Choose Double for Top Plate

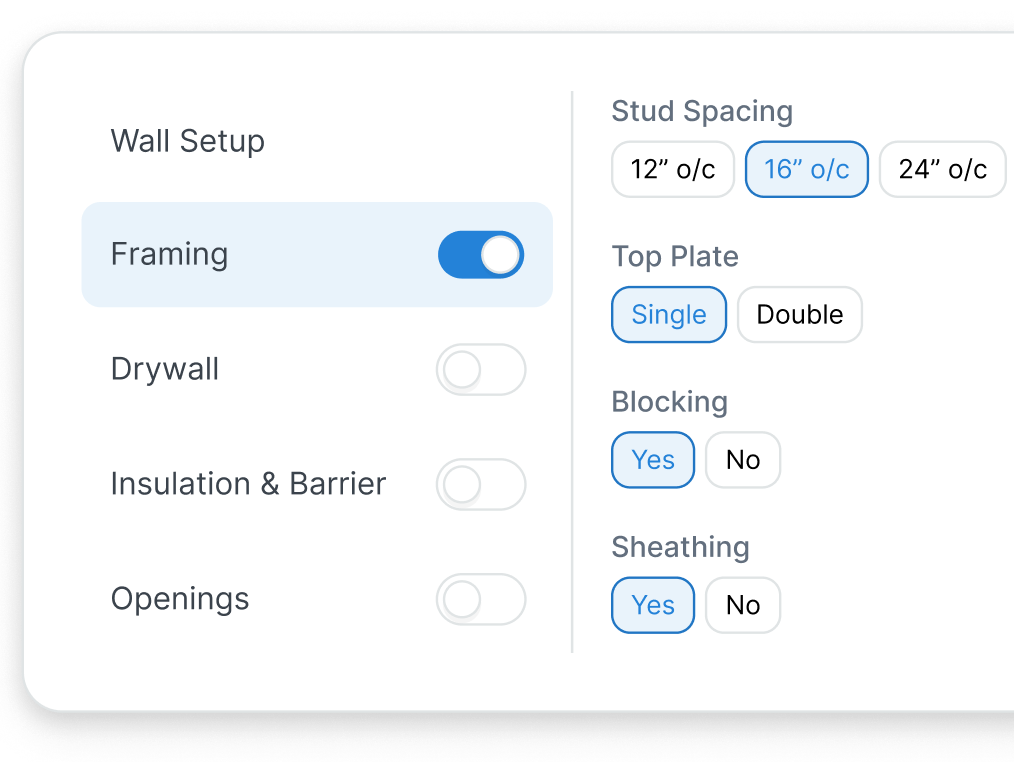pos(799,314)
